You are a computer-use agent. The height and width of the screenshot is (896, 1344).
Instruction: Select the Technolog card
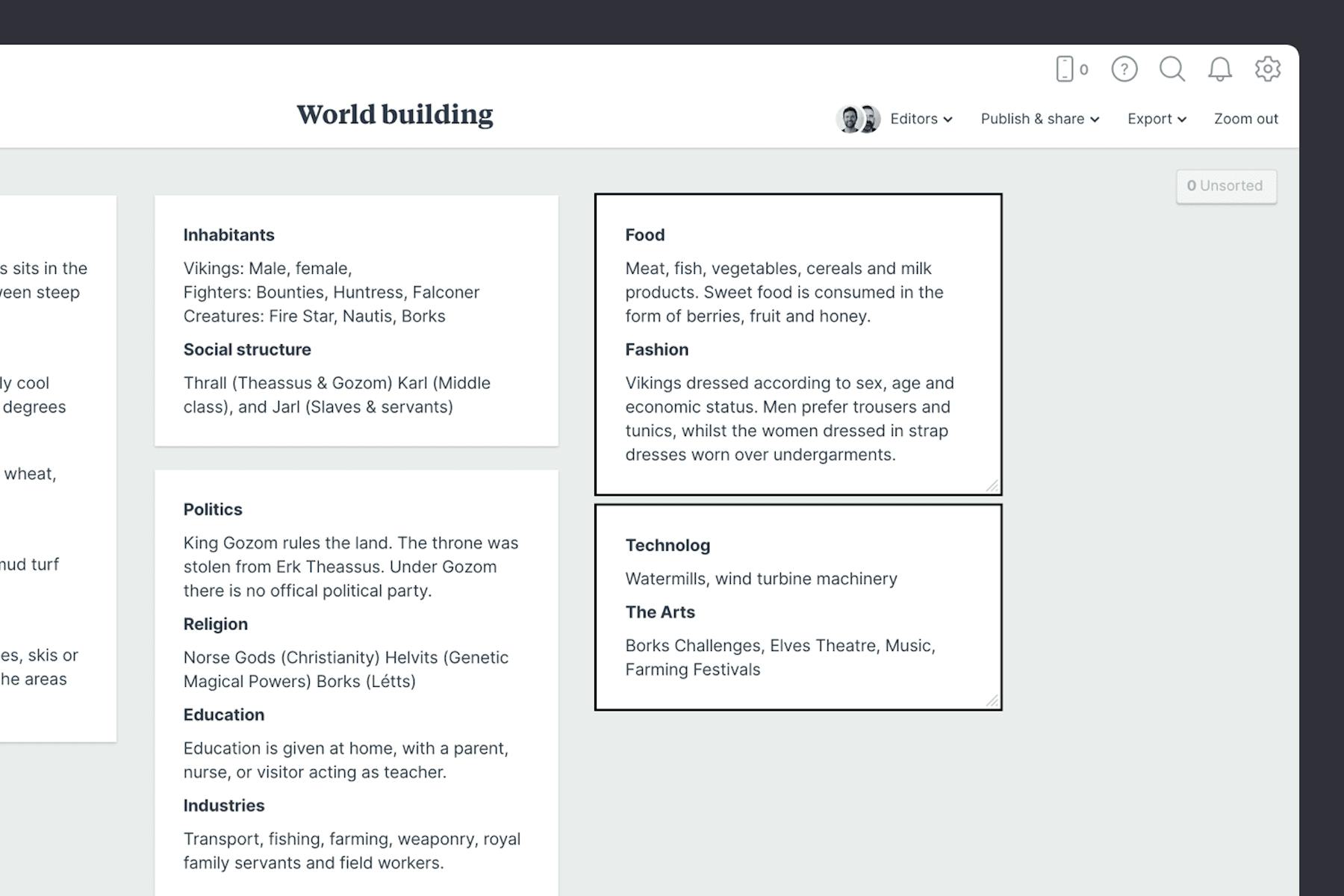[x=798, y=605]
